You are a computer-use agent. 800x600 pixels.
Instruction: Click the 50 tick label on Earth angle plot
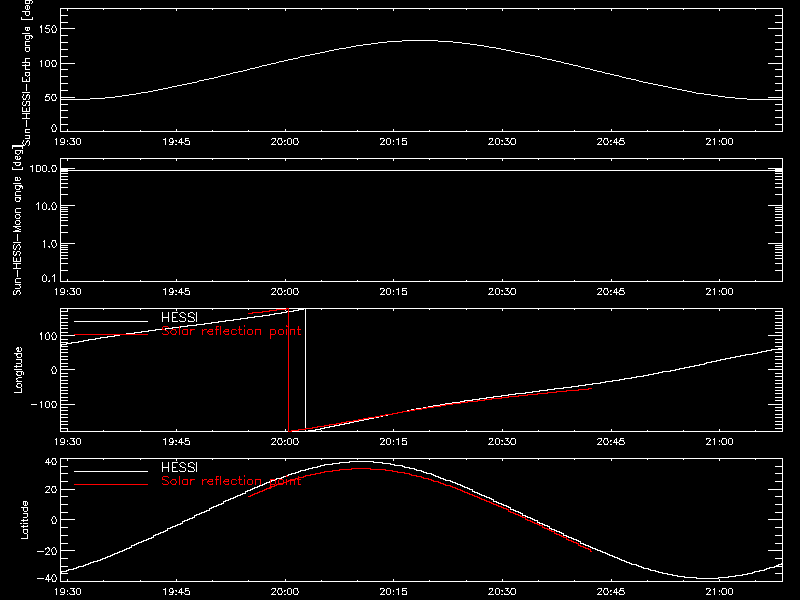pos(51,97)
